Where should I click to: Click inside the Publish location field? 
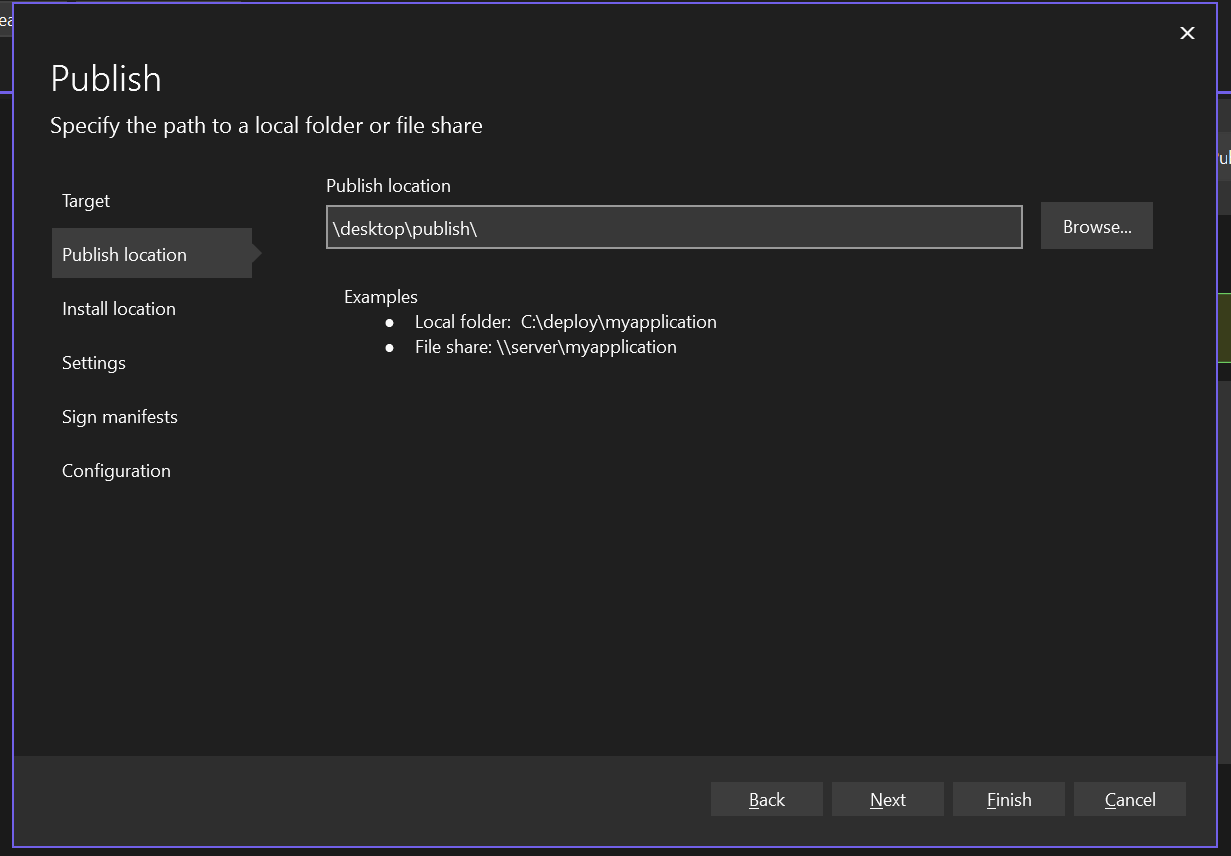[x=673, y=227]
